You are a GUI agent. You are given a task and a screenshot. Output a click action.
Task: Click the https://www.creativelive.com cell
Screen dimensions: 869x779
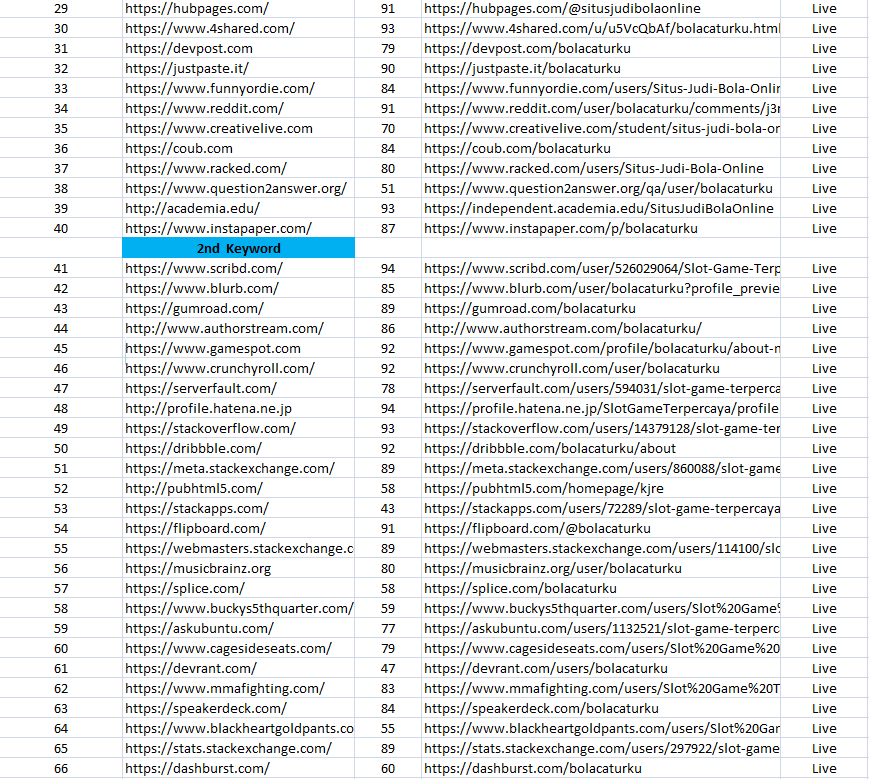[x=238, y=128]
